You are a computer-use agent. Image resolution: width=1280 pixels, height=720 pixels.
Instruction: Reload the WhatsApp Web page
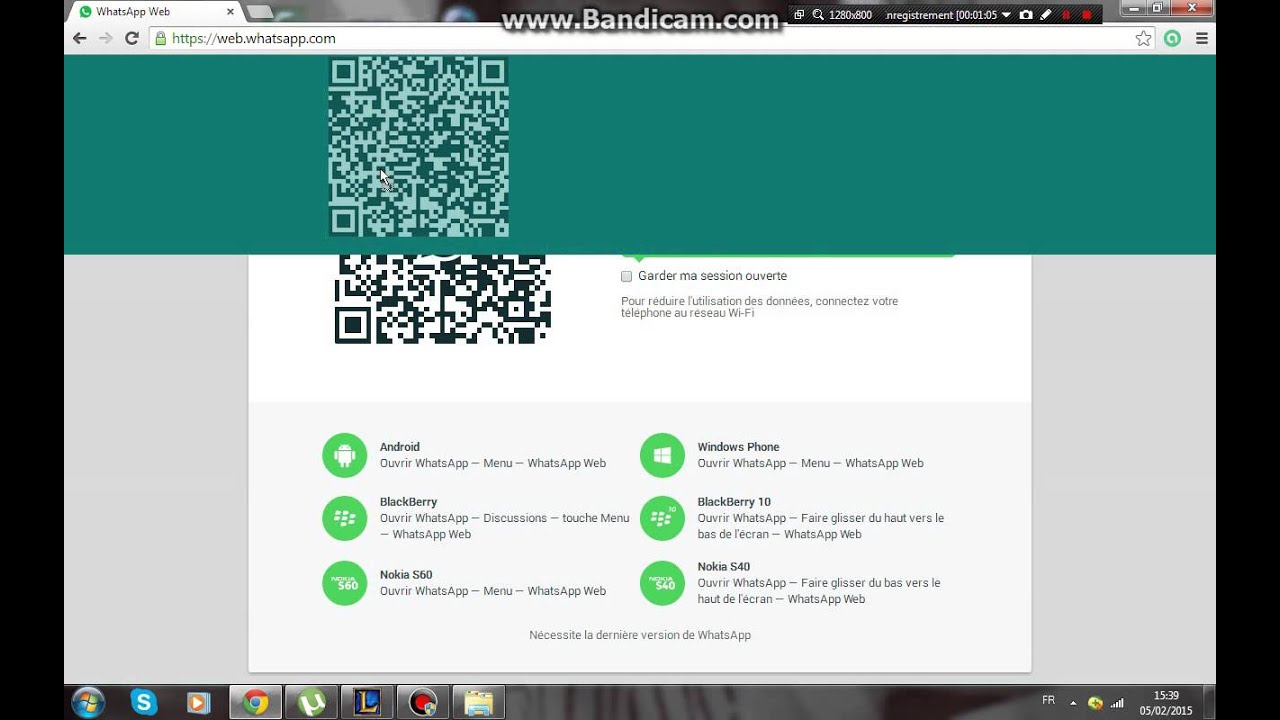click(132, 38)
